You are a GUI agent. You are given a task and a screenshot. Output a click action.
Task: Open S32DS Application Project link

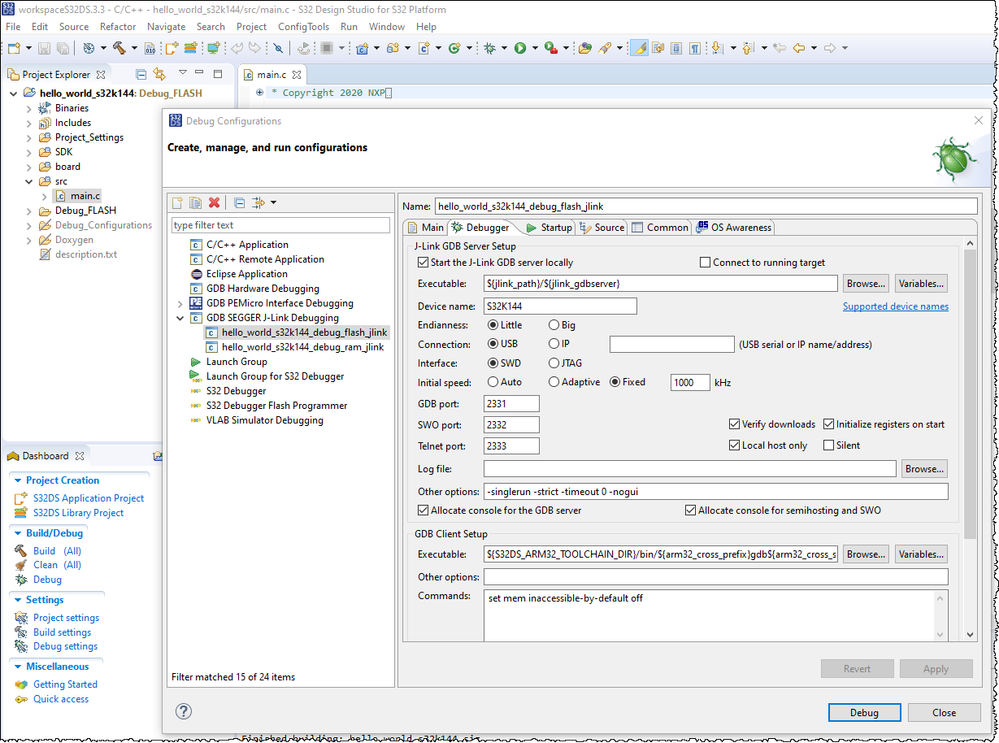coord(89,498)
